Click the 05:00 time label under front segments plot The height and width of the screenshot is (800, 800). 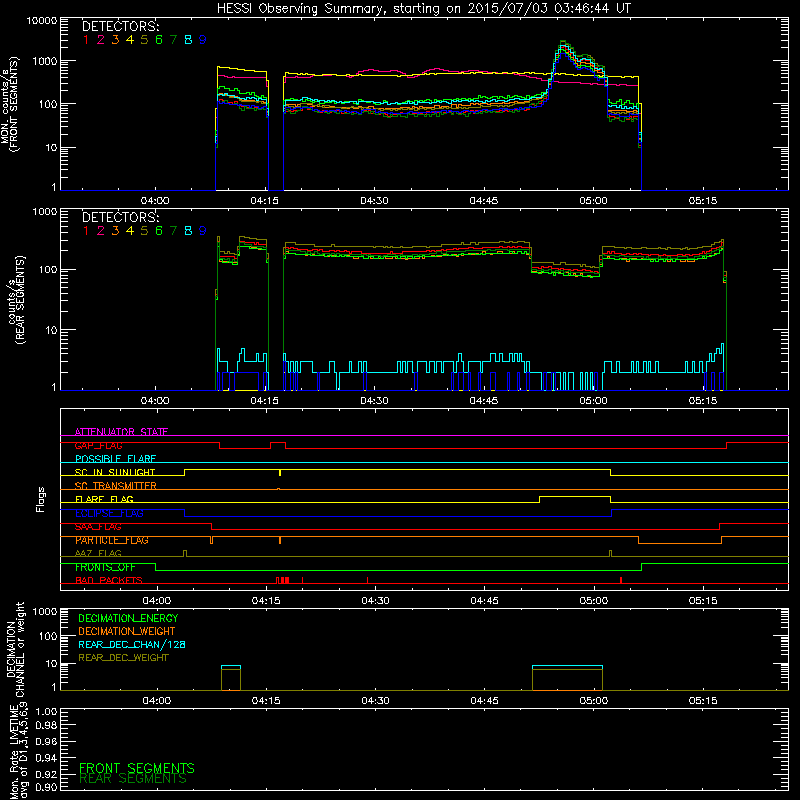pyautogui.click(x=593, y=201)
